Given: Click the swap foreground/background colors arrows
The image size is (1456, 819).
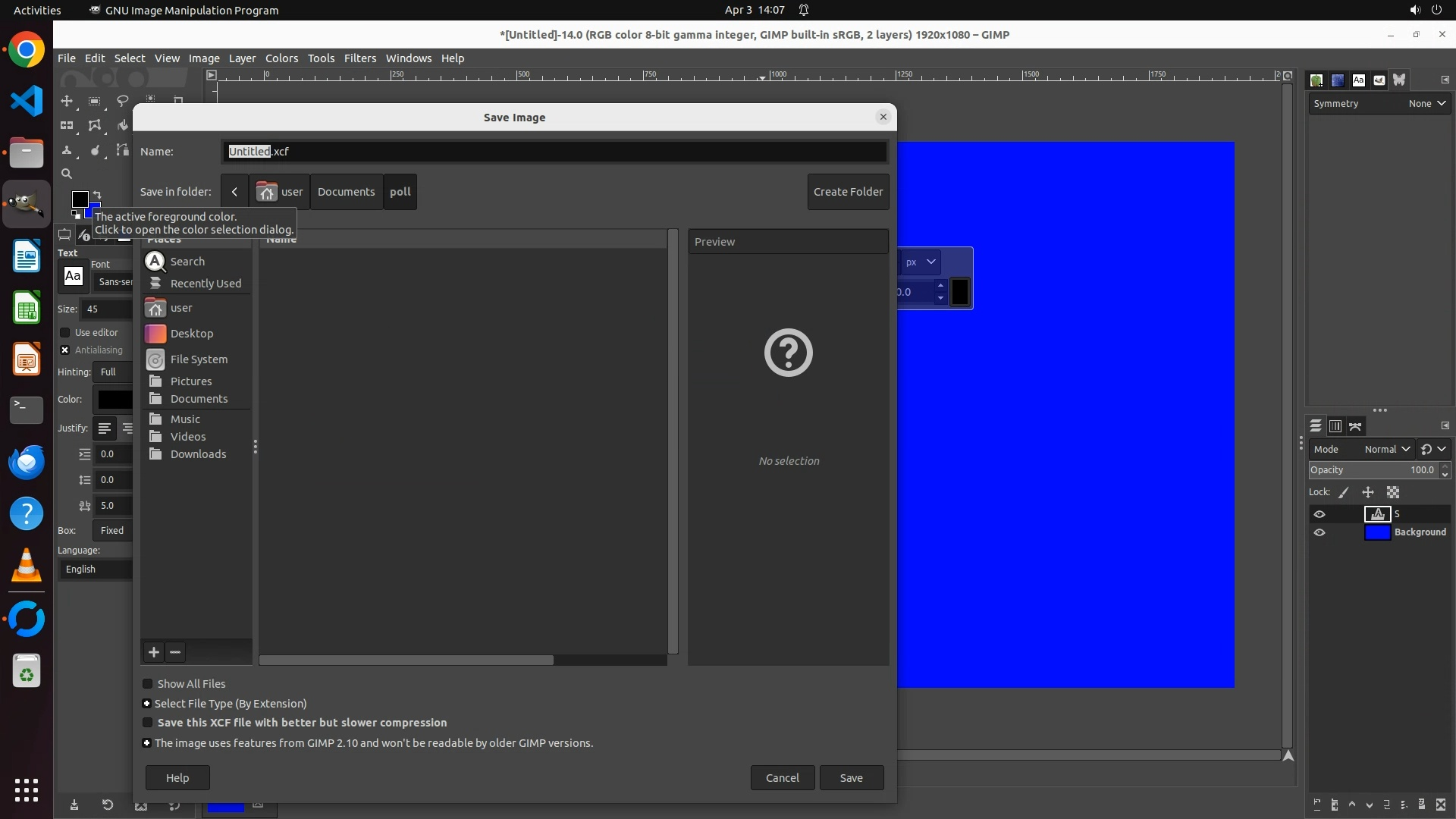Looking at the screenshot, I should 97,195.
